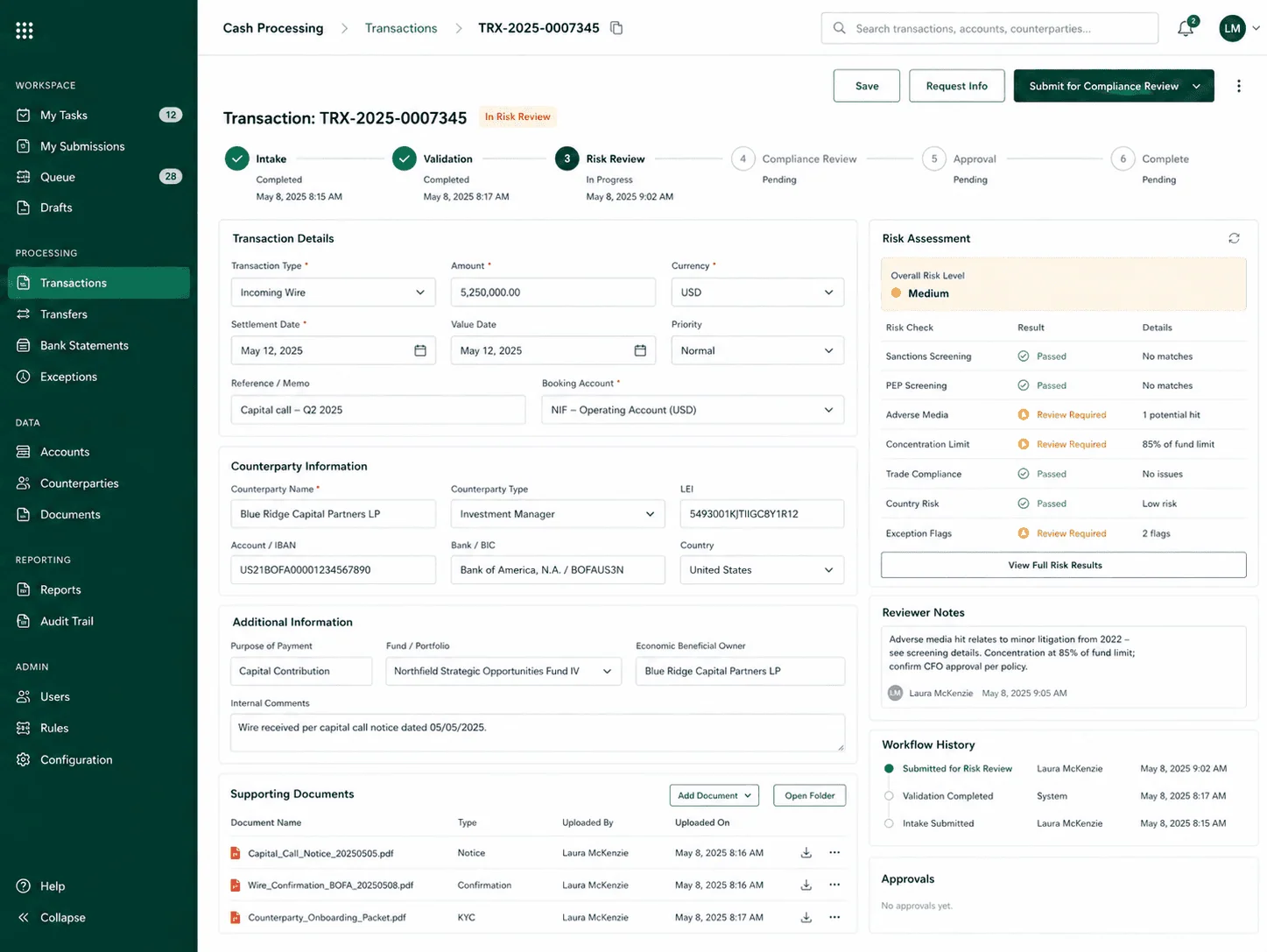Screen dimensions: 1267x952
Task: Copy transaction ID from breadcrumb icon
Action: tap(616, 28)
